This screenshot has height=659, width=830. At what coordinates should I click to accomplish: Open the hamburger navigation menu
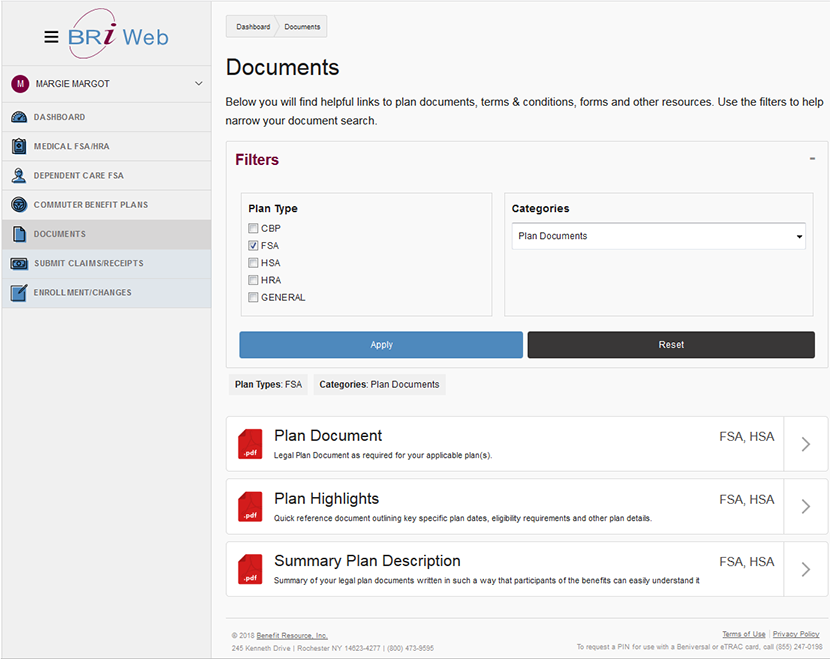pyautogui.click(x=51, y=37)
